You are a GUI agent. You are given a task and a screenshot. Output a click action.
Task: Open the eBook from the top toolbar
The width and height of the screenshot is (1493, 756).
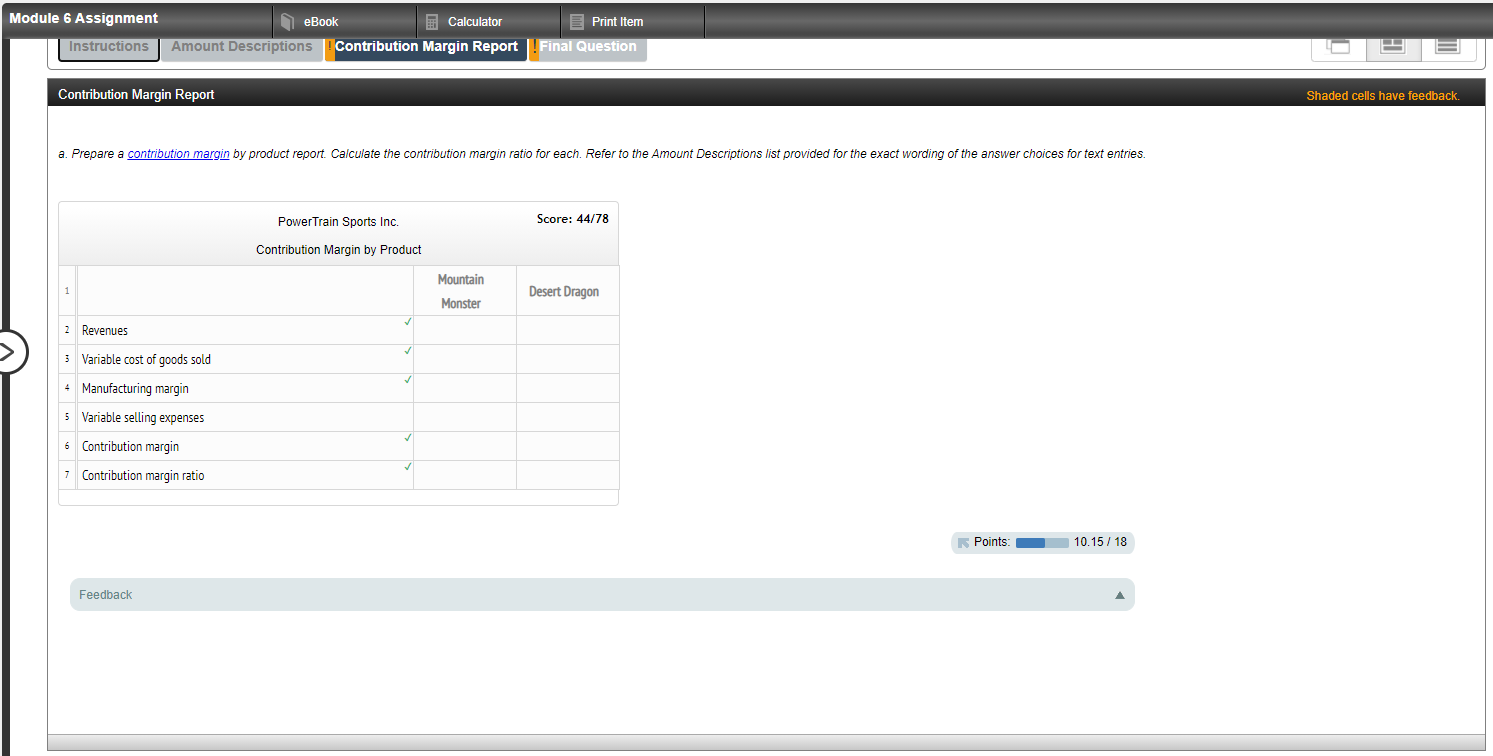point(344,21)
